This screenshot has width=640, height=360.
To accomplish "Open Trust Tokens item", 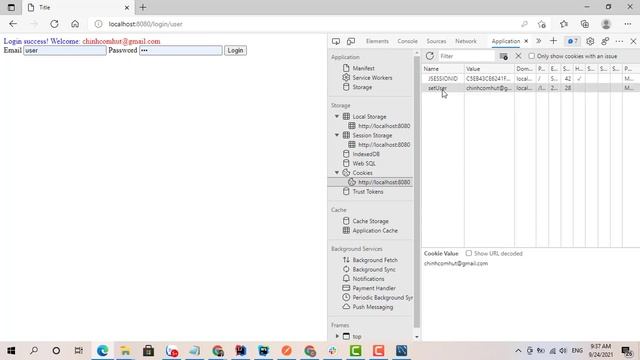I will [x=368, y=191].
